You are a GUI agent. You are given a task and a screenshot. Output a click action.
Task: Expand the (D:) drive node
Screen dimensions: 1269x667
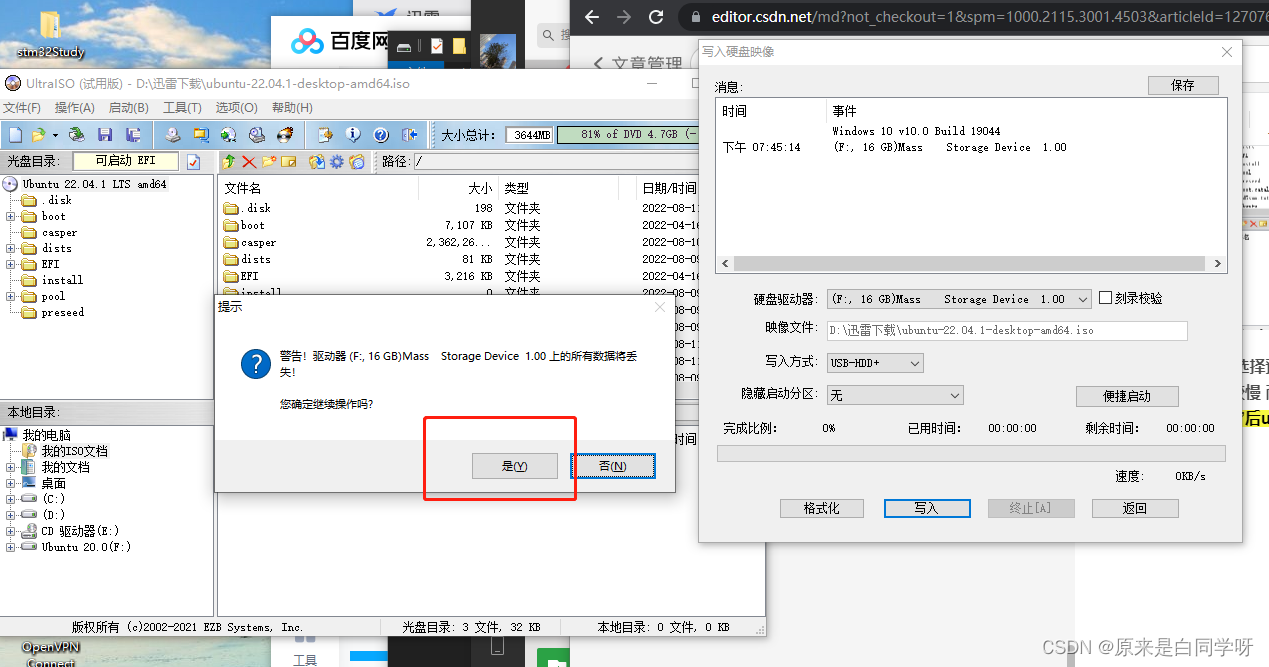pyautogui.click(x=11, y=514)
